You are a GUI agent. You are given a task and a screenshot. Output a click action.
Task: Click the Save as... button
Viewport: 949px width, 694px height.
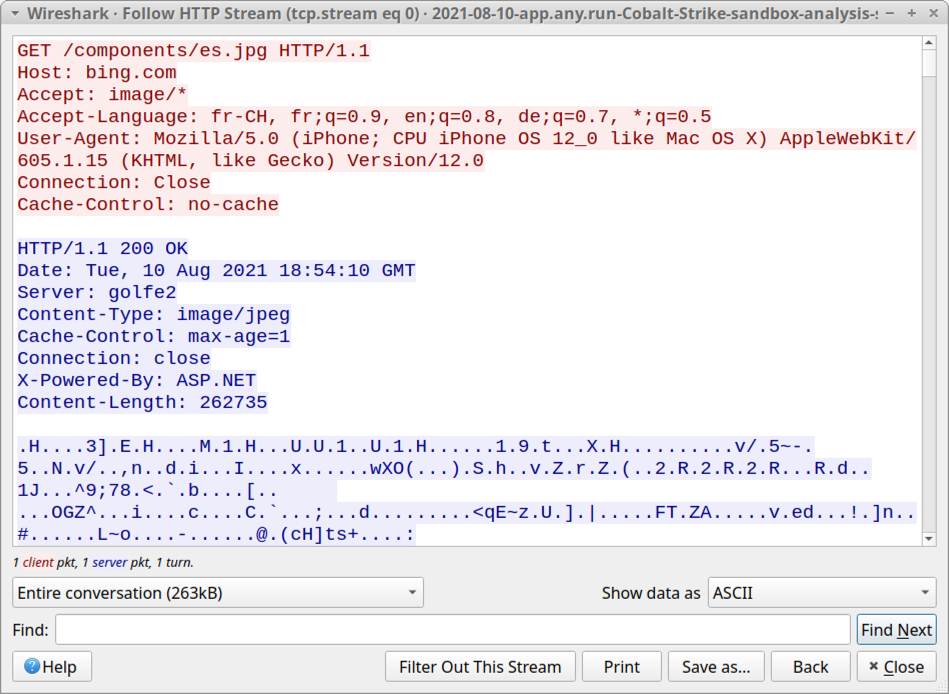(x=716, y=667)
